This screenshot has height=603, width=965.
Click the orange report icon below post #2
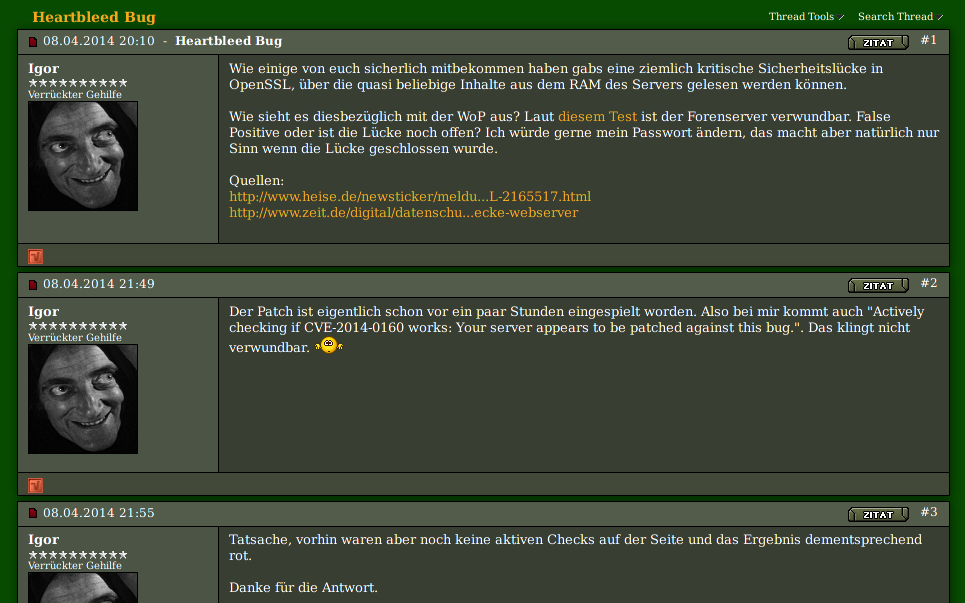coord(36,485)
